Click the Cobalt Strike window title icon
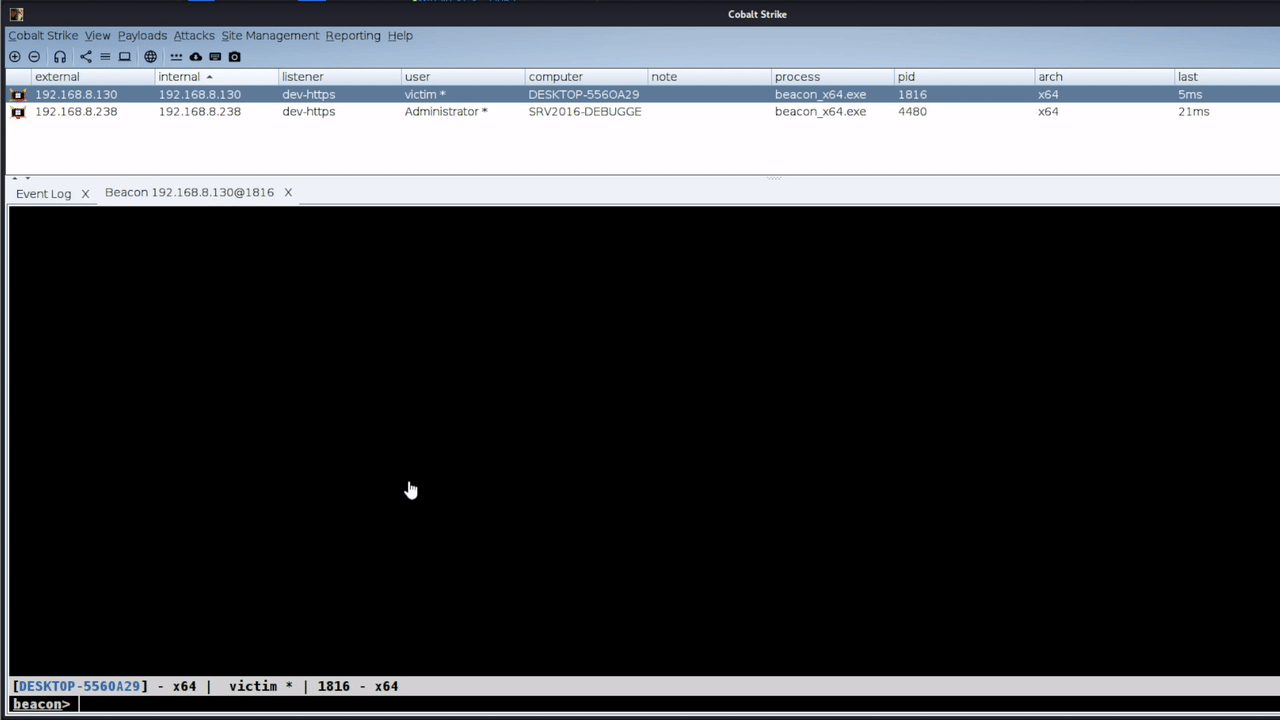 point(16,14)
